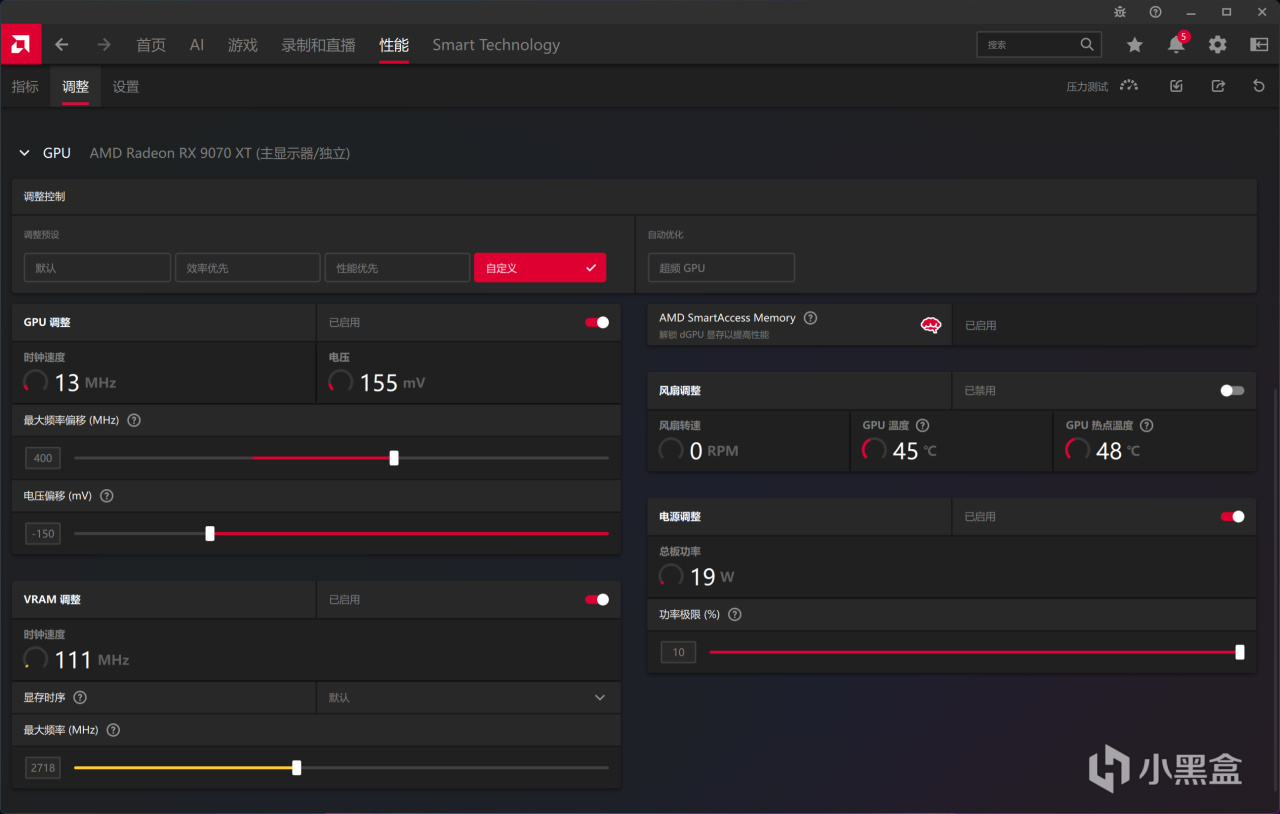Viewport: 1280px width, 814px height.
Task: Click the save profile icon beside 压力测试
Action: pos(1176,86)
